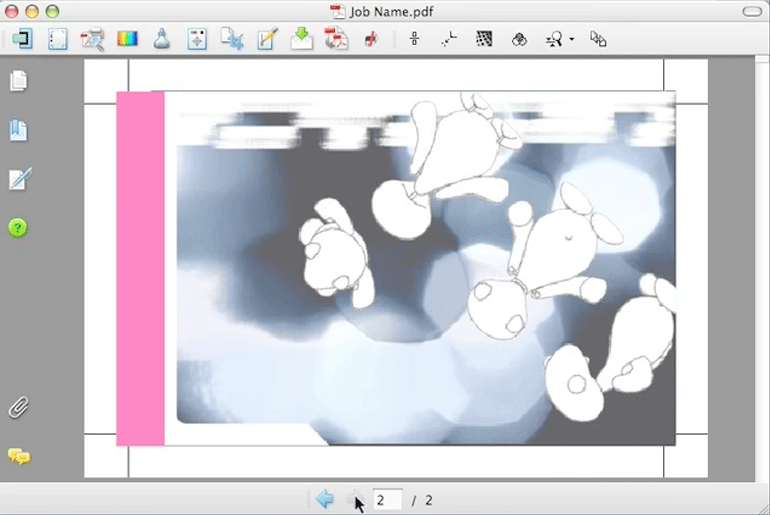Click the PDF document icon in title bar

point(337,12)
